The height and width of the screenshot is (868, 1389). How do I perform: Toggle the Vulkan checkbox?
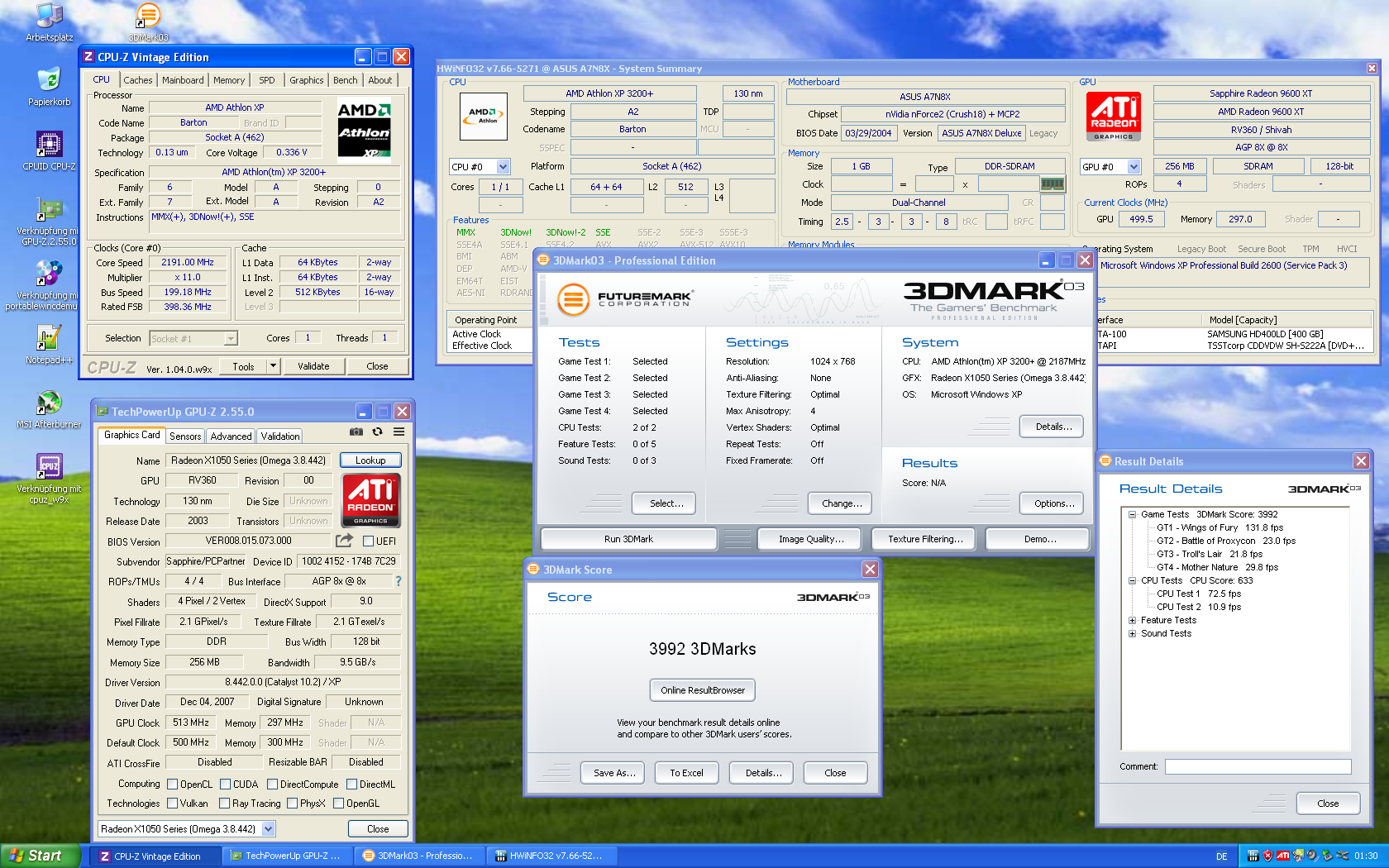pos(173,804)
